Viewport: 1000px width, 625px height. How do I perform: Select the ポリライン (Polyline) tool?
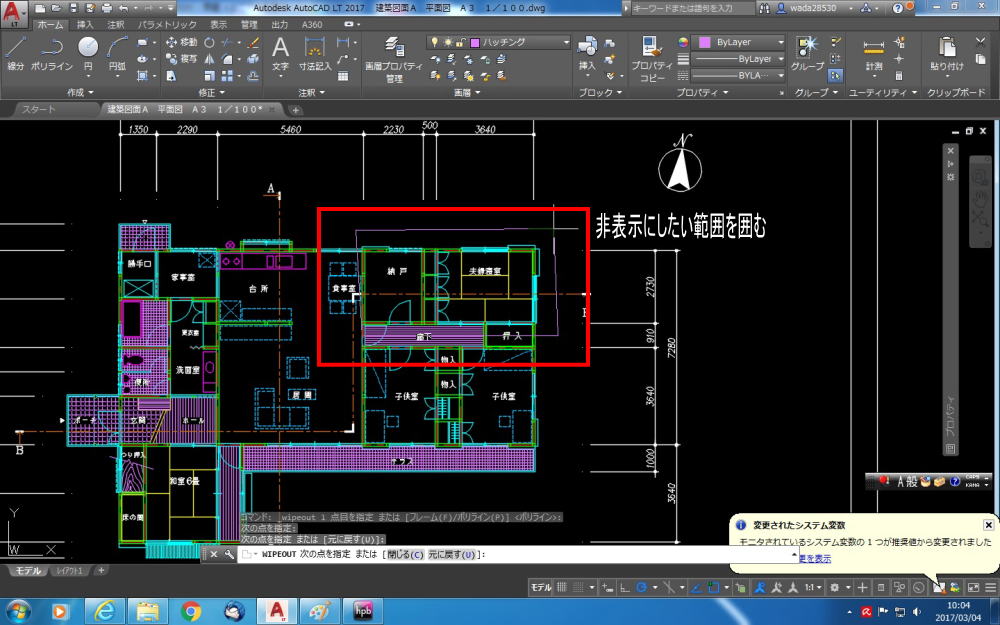[52, 53]
